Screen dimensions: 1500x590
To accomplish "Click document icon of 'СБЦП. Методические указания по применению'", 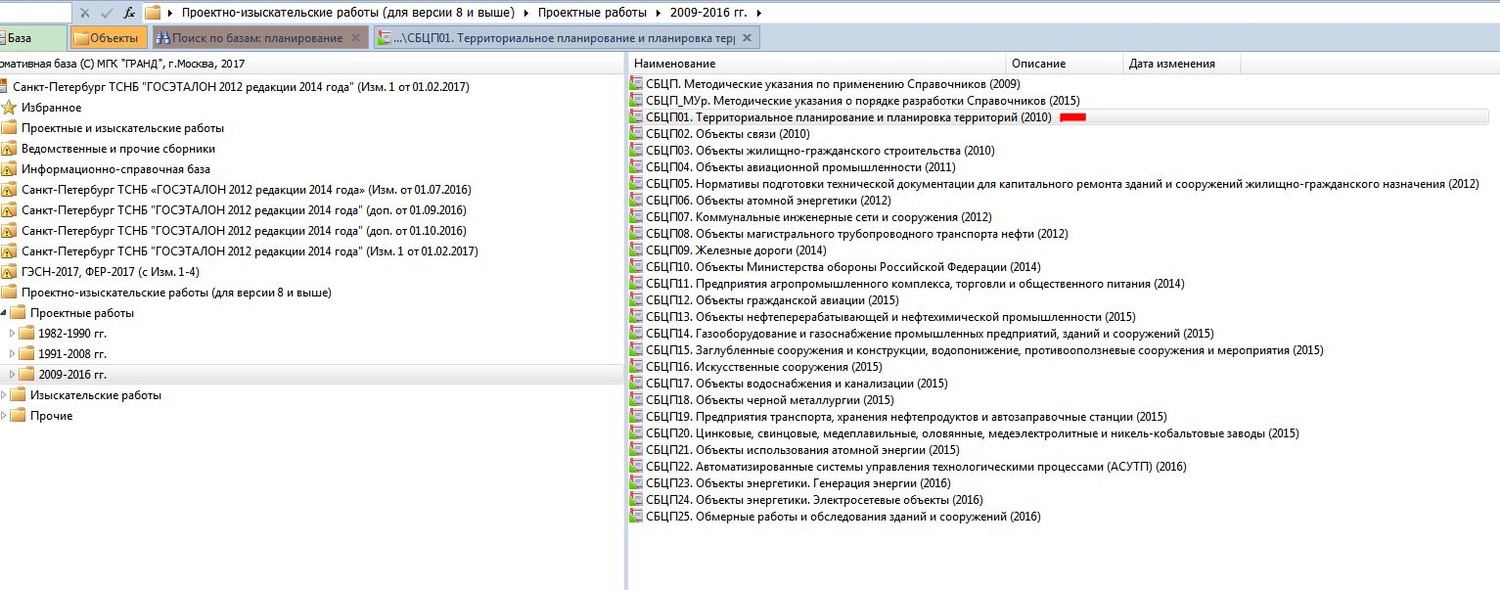I will pos(636,84).
